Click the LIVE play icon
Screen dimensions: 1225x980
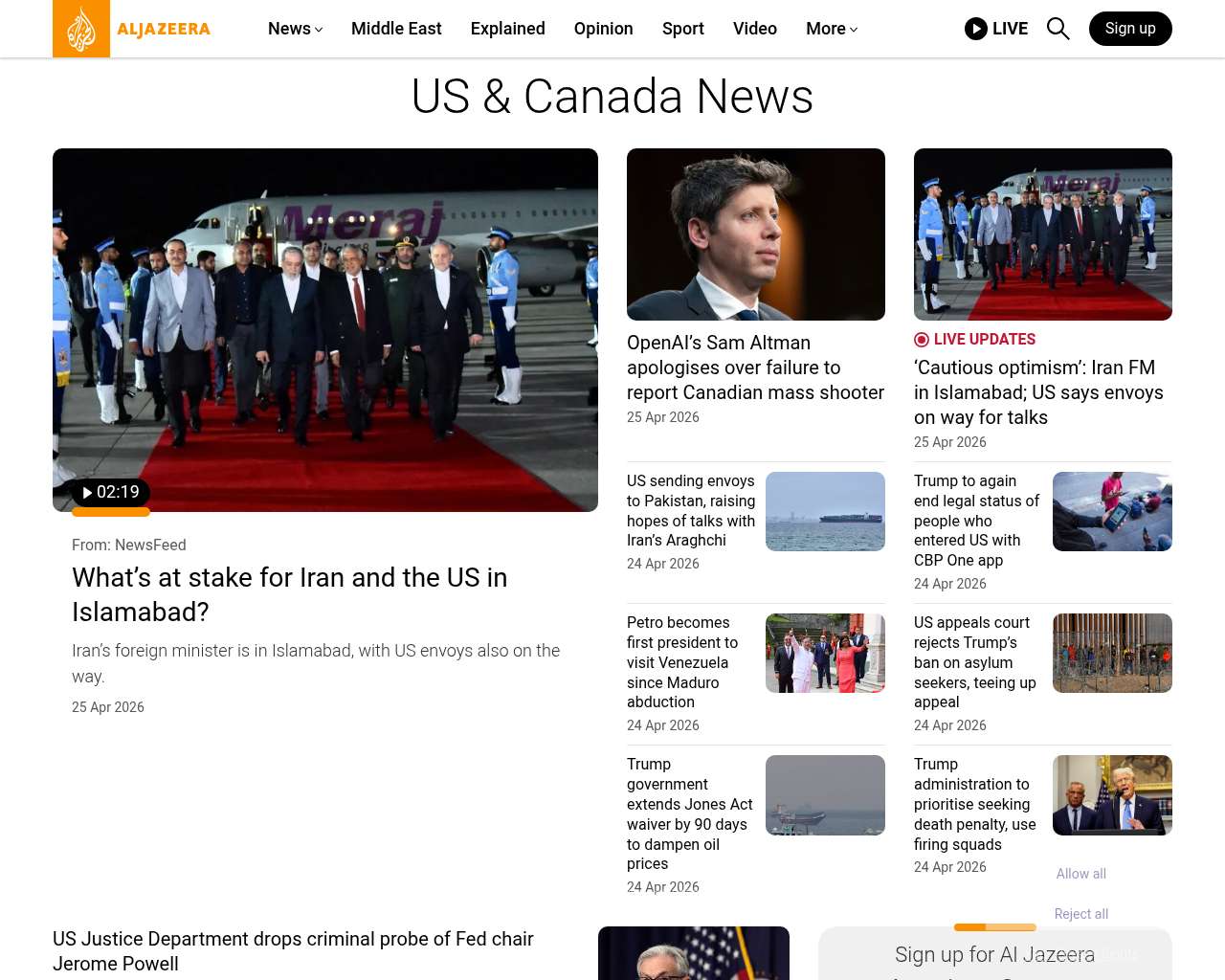(975, 29)
